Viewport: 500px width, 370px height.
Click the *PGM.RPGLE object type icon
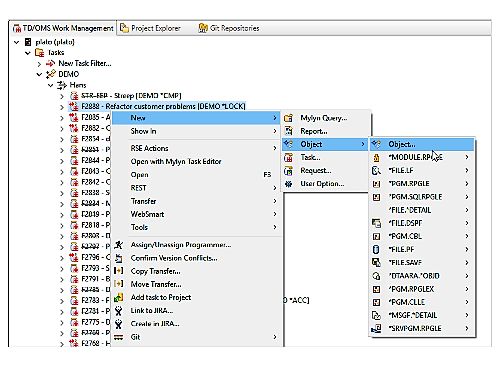pyautogui.click(x=376, y=184)
